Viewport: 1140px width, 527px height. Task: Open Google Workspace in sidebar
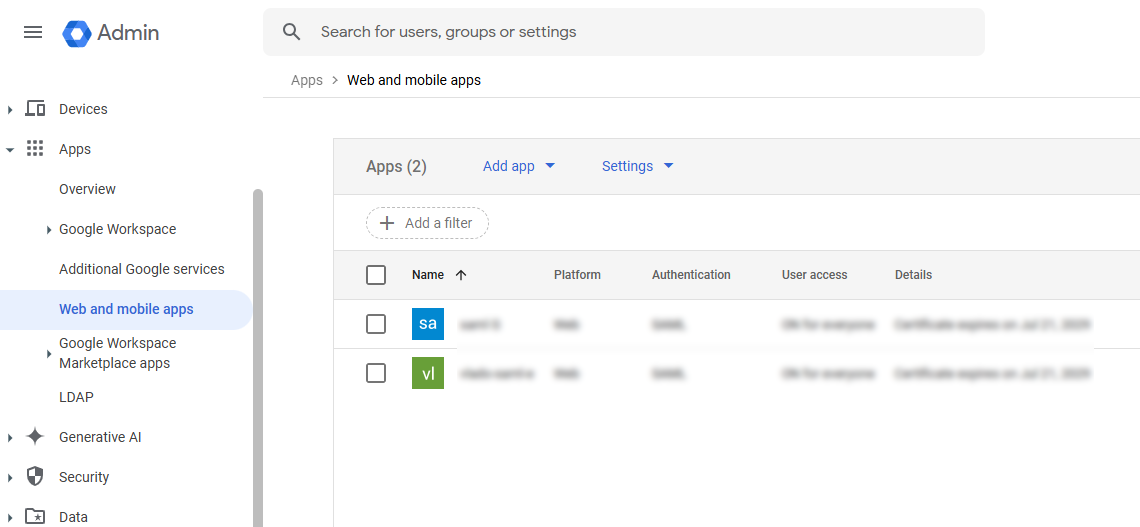pyautogui.click(x=118, y=229)
